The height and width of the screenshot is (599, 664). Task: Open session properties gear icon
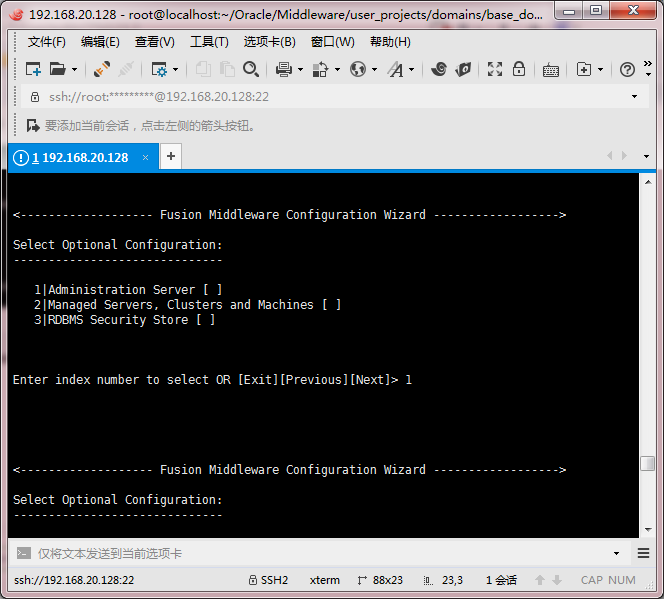click(159, 69)
